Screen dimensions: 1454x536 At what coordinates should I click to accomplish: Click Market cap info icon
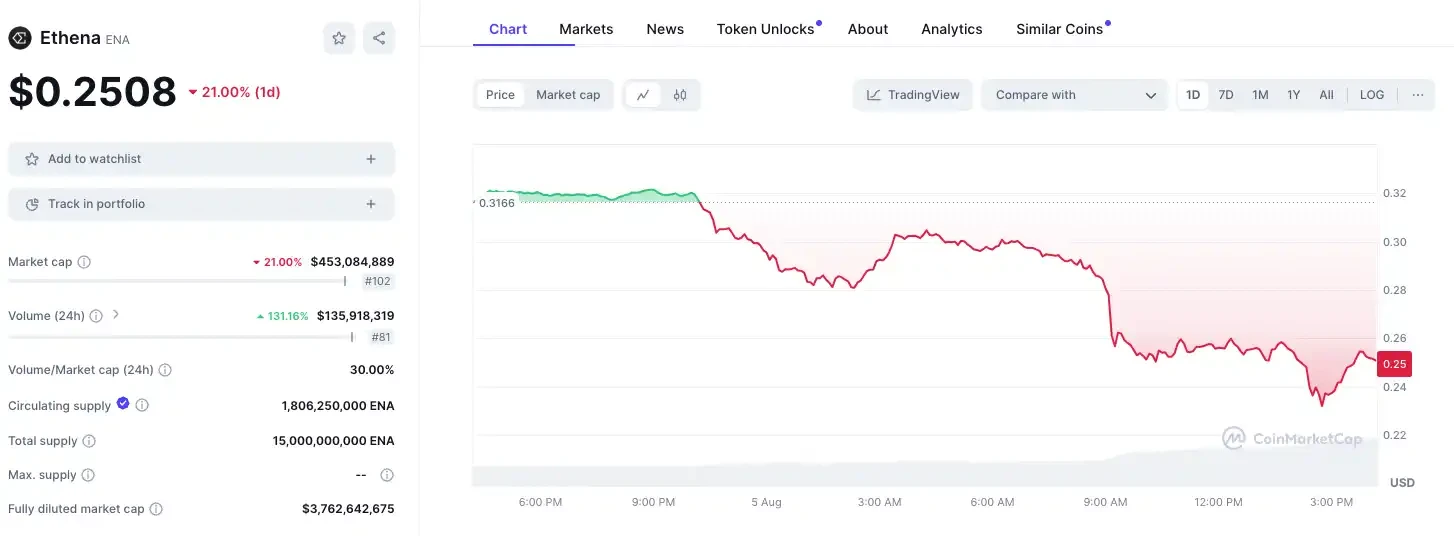84,262
